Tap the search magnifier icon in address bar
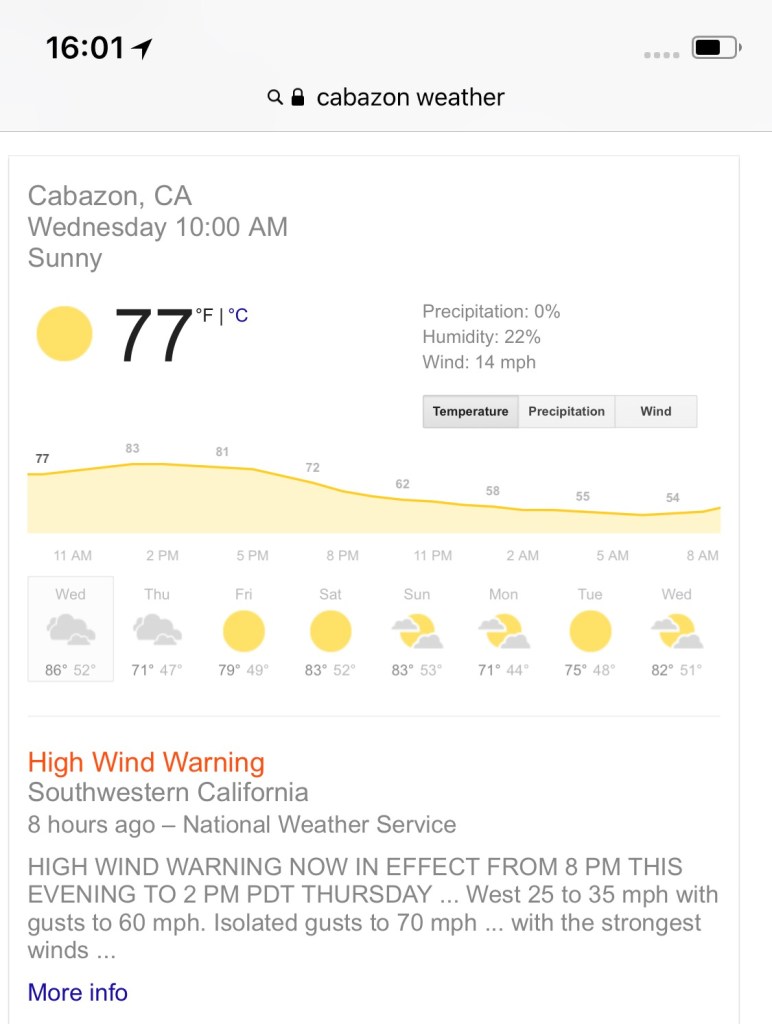772x1024 pixels. tap(275, 97)
